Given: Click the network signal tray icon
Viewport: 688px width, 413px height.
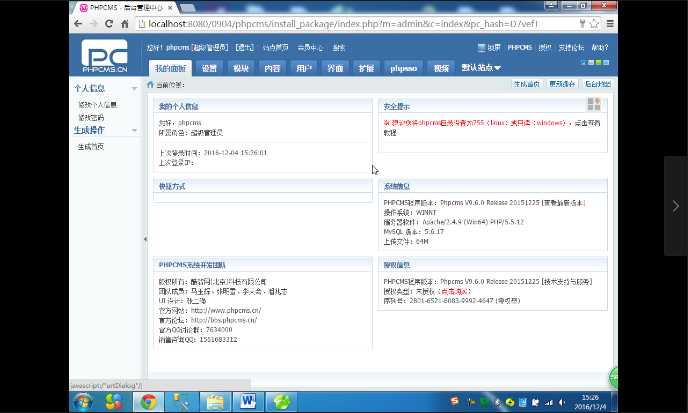Looking at the screenshot, I should 549,402.
